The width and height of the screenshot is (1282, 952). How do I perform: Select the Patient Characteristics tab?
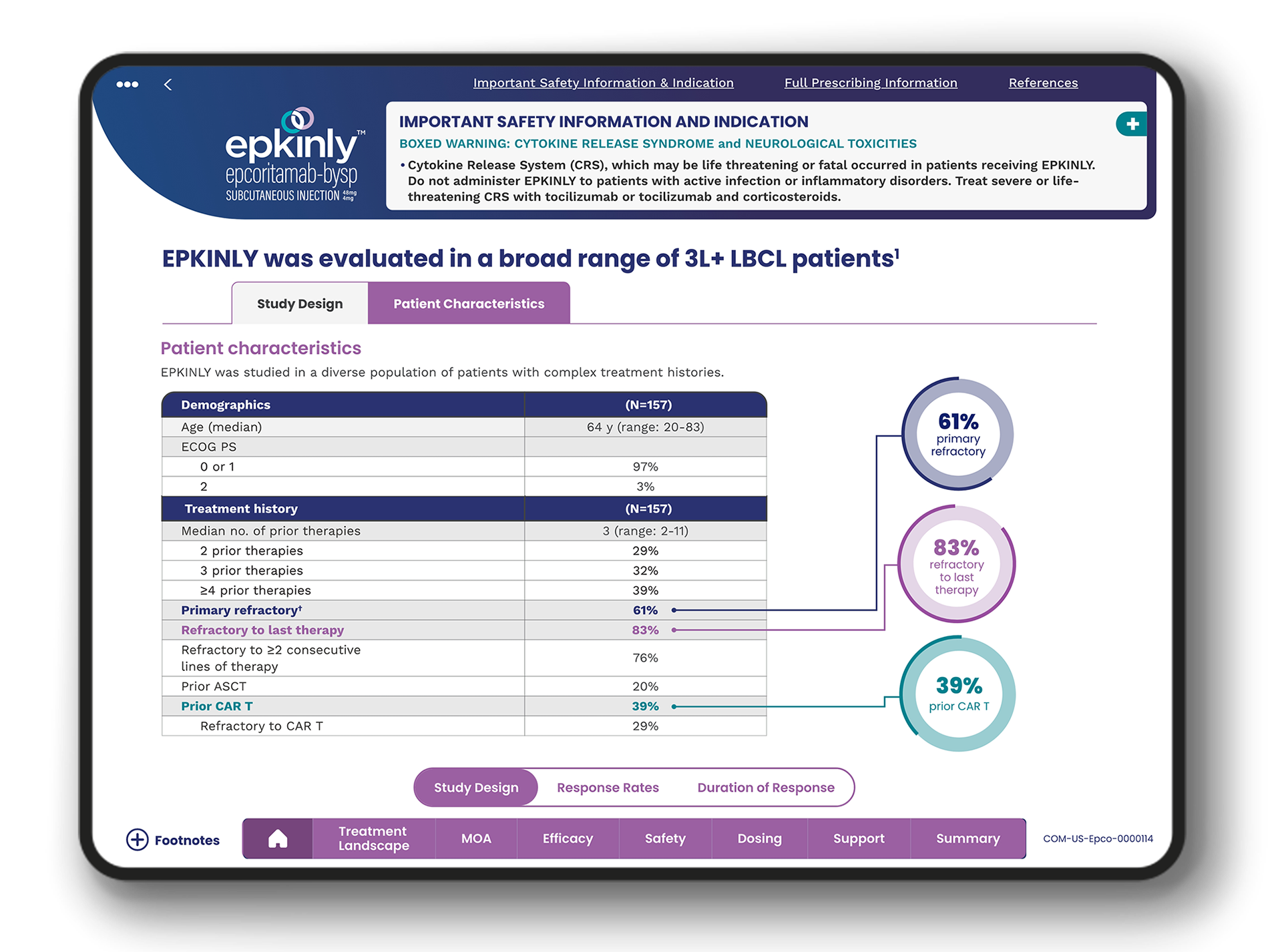click(x=469, y=304)
